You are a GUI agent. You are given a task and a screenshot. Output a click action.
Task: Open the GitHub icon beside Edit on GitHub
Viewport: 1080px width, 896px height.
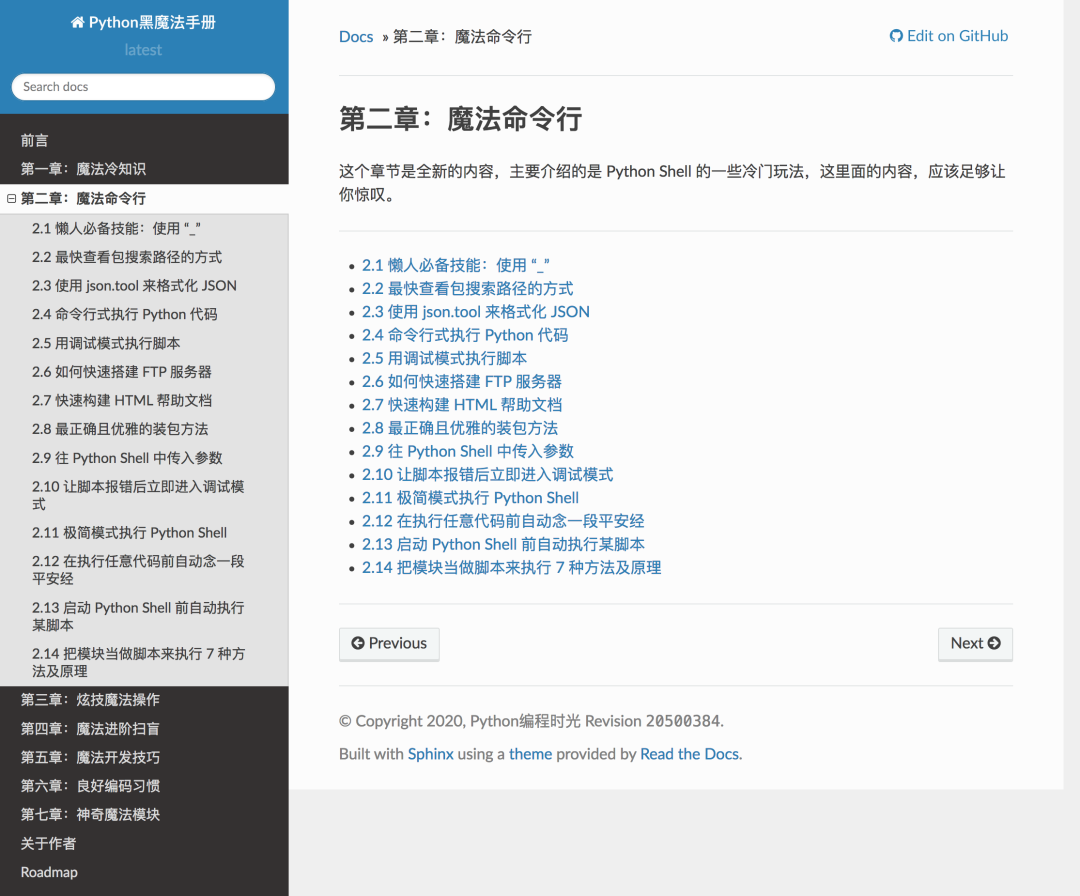coord(895,35)
